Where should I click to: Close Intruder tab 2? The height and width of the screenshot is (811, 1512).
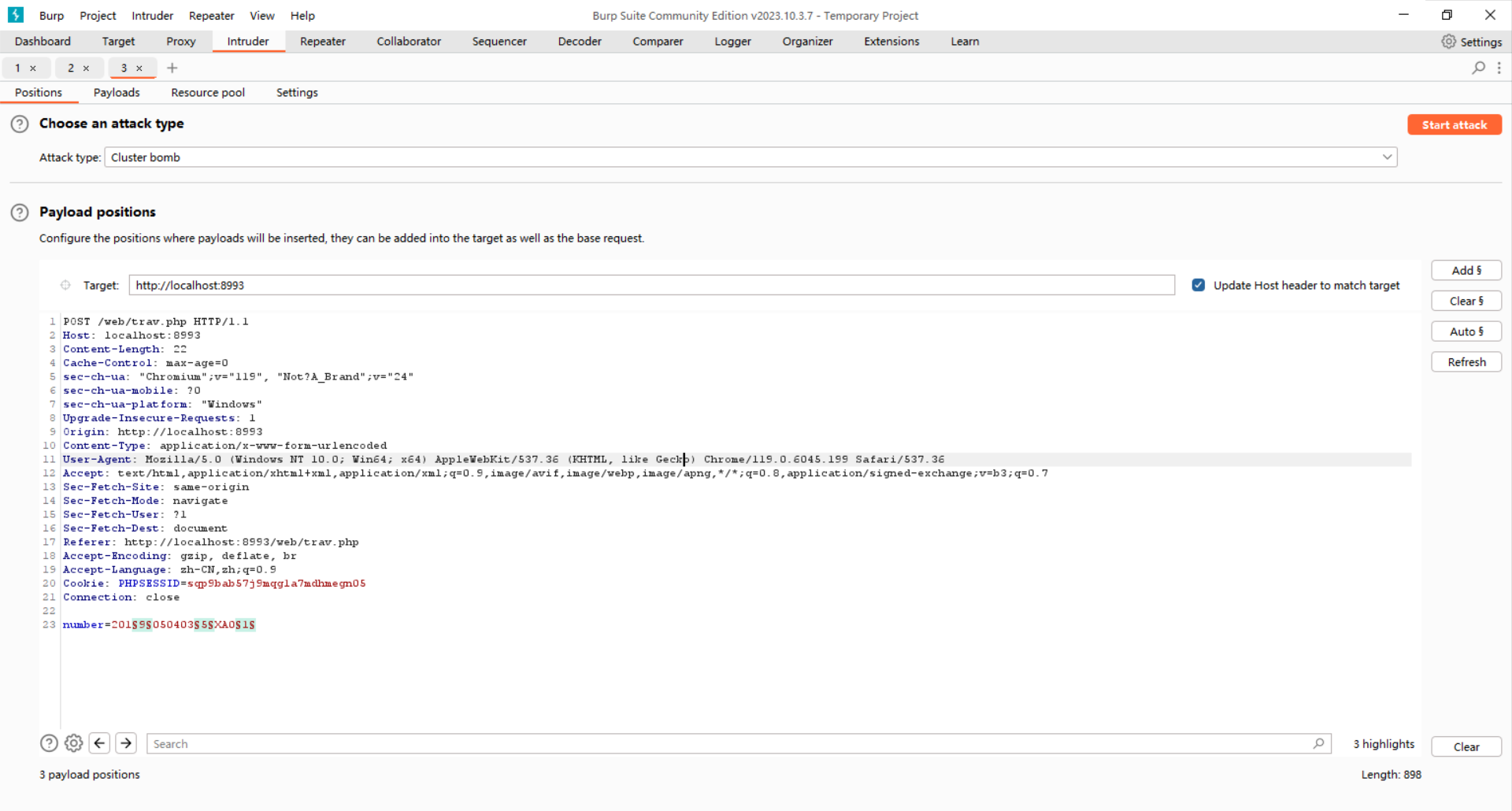tap(87, 69)
